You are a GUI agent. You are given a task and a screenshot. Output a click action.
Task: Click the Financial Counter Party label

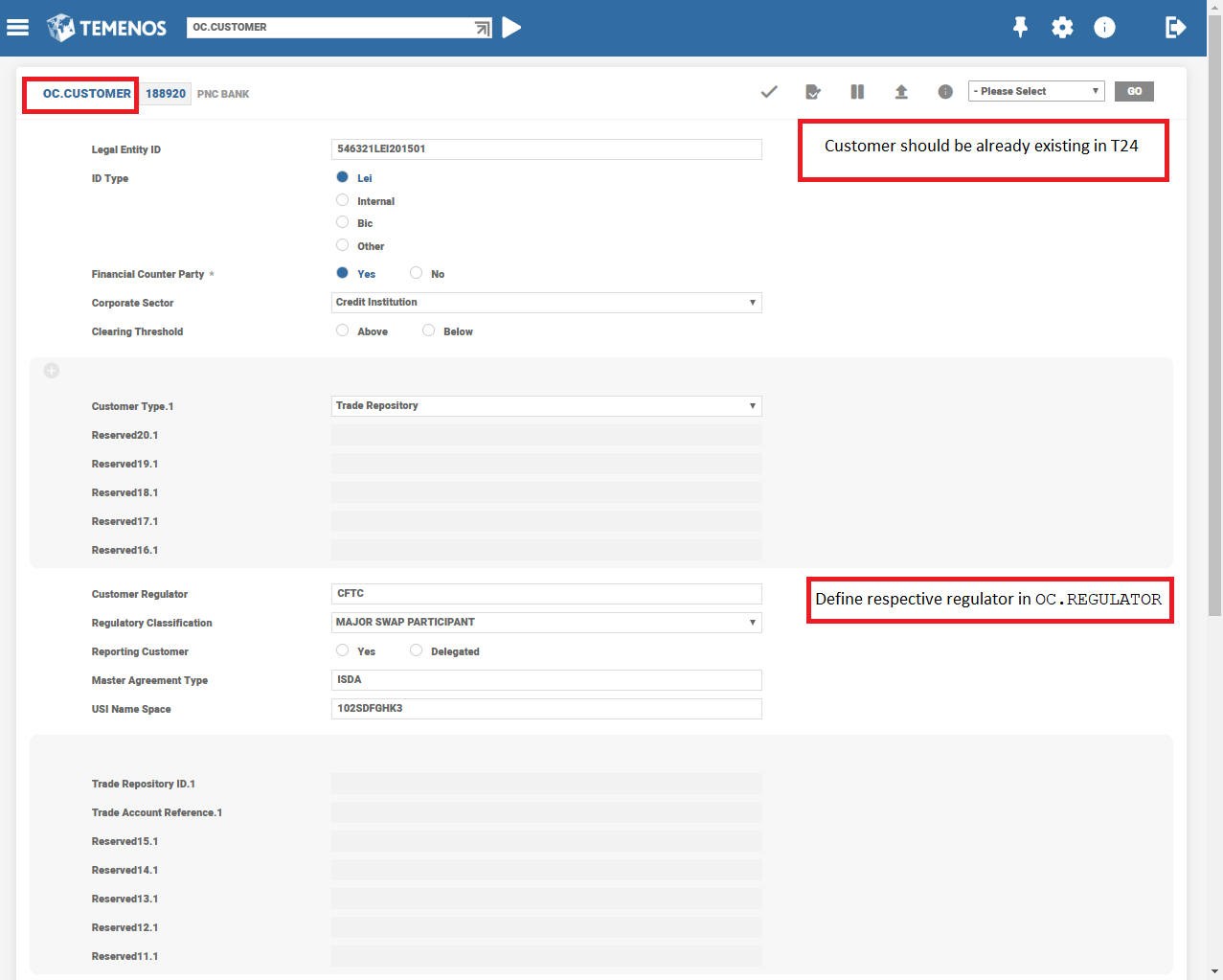(x=147, y=274)
